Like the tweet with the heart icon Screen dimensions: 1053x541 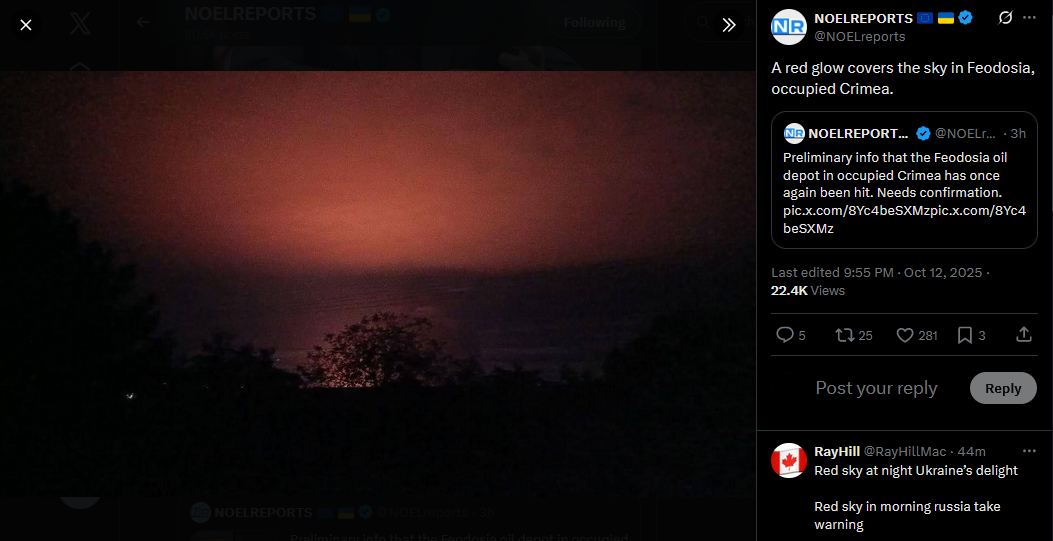(905, 335)
